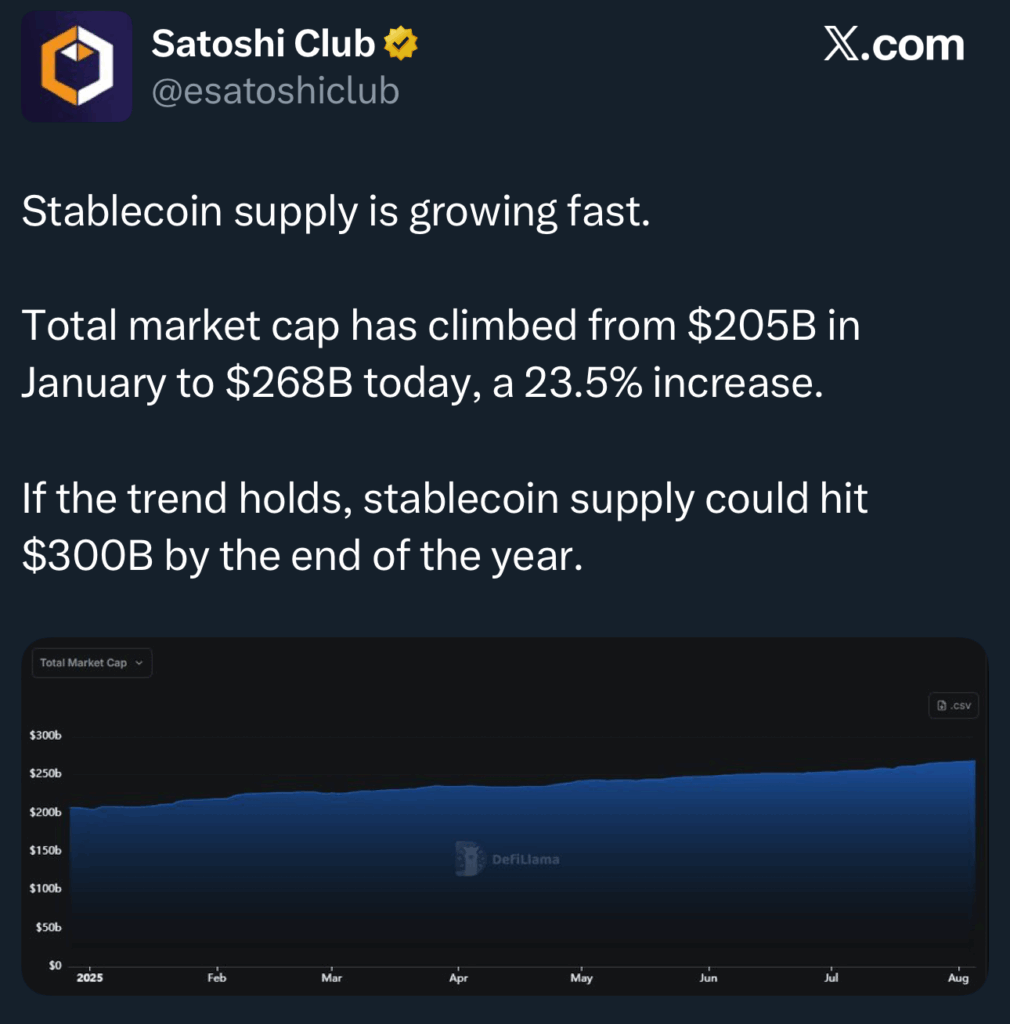The image size is (1010, 1024).
Task: Select the May marker on the x-axis
Action: click(581, 978)
